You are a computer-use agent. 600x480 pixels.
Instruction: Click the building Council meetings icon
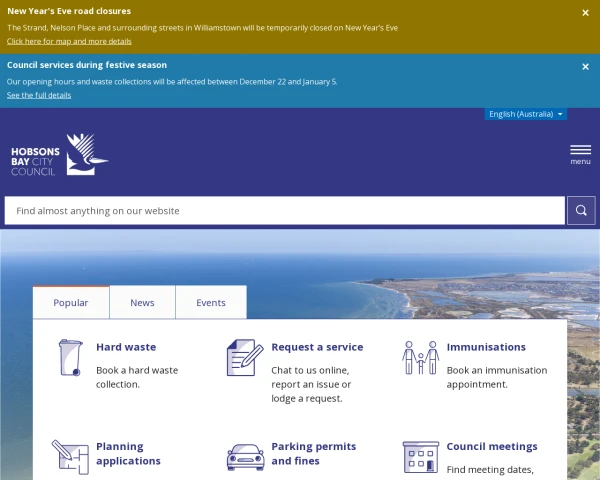point(421,457)
